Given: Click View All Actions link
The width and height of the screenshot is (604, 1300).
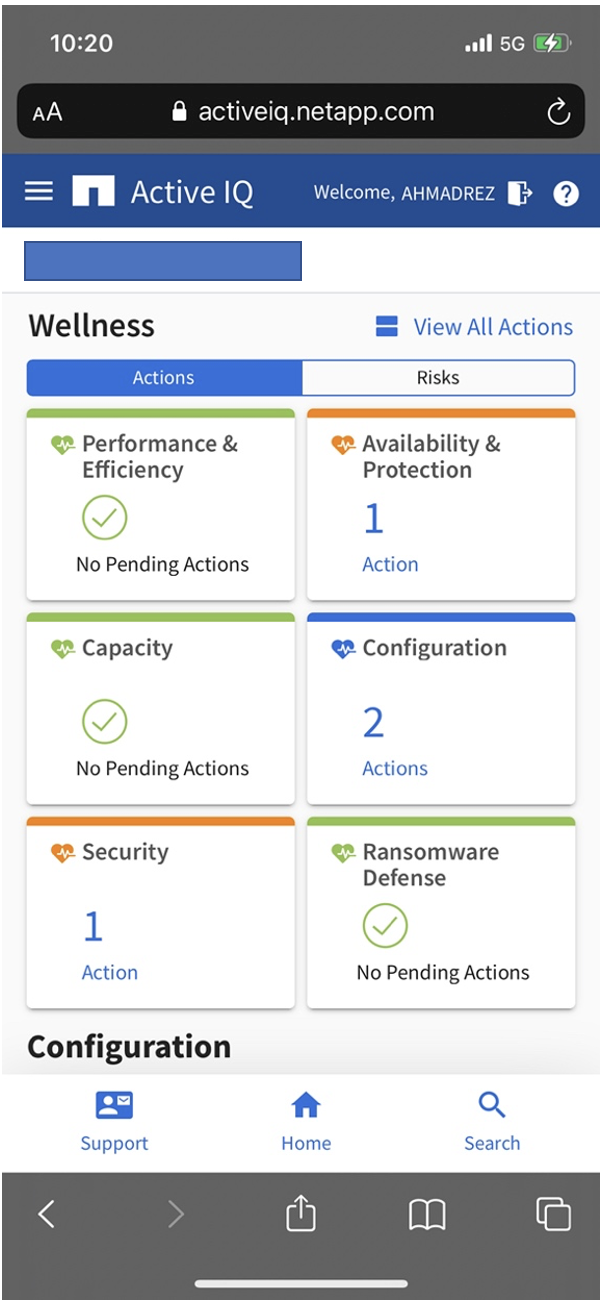Looking at the screenshot, I should (x=492, y=327).
